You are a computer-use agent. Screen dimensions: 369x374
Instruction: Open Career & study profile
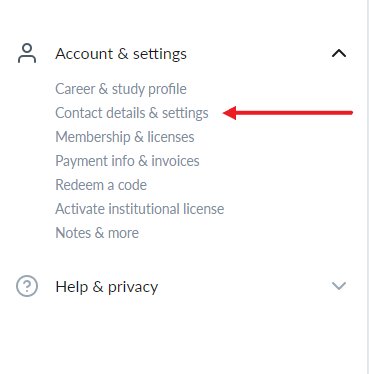[x=121, y=89]
